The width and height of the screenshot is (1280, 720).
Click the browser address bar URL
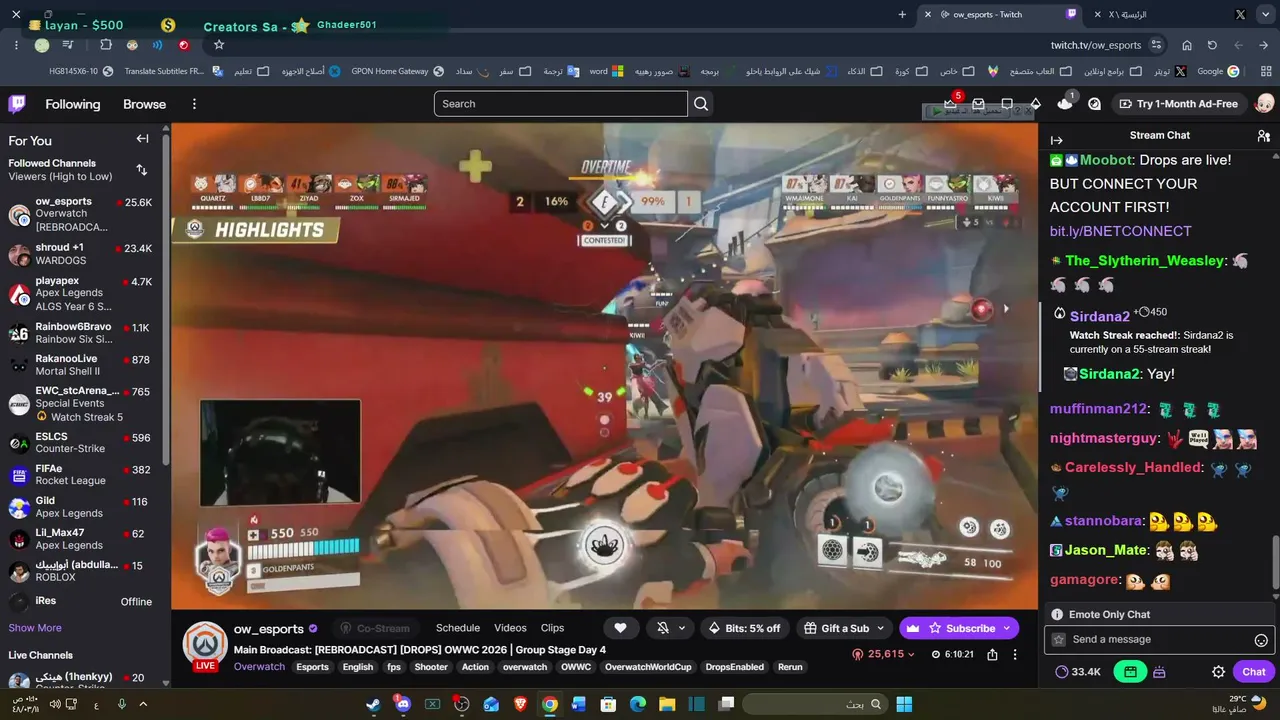[1095, 45]
